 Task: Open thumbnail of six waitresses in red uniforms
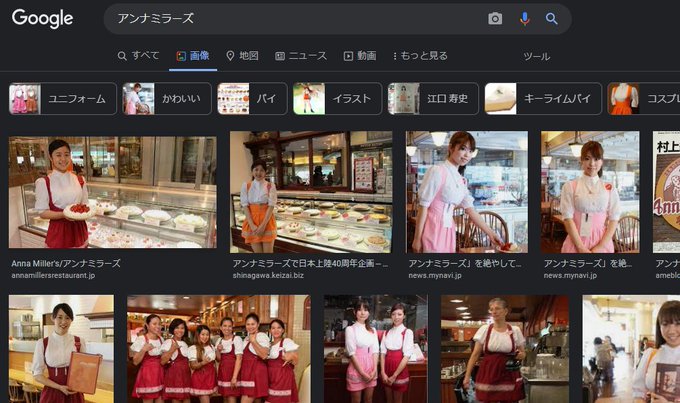point(219,349)
